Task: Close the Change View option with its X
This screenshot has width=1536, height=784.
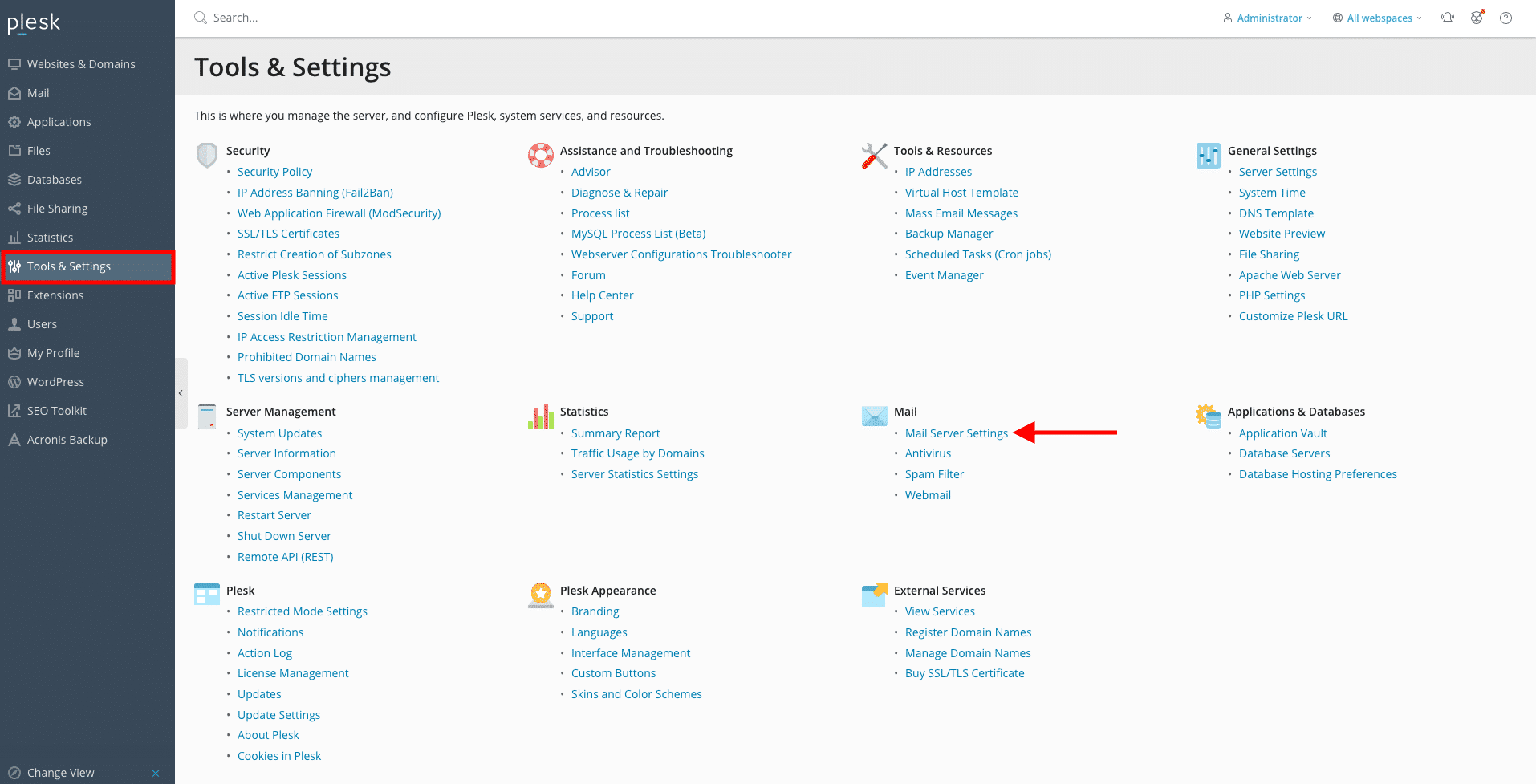Action: (x=156, y=774)
